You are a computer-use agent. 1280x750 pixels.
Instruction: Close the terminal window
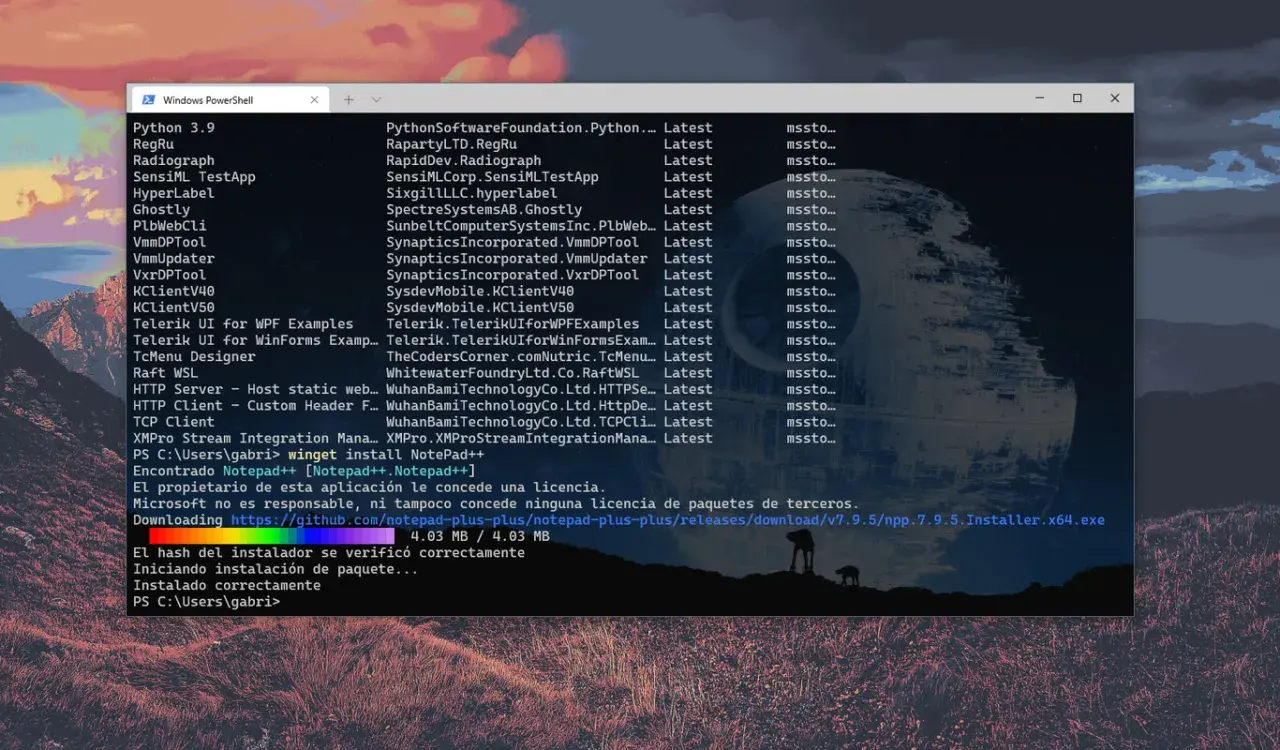click(1114, 98)
